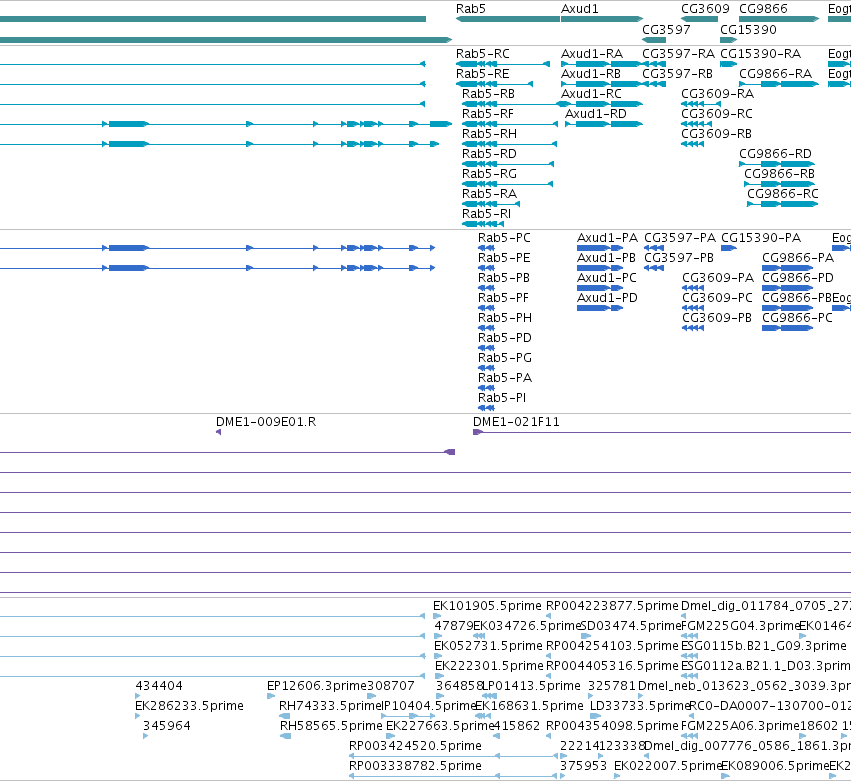
Task: Click protein Rab5-PB
Action: [x=504, y=278]
